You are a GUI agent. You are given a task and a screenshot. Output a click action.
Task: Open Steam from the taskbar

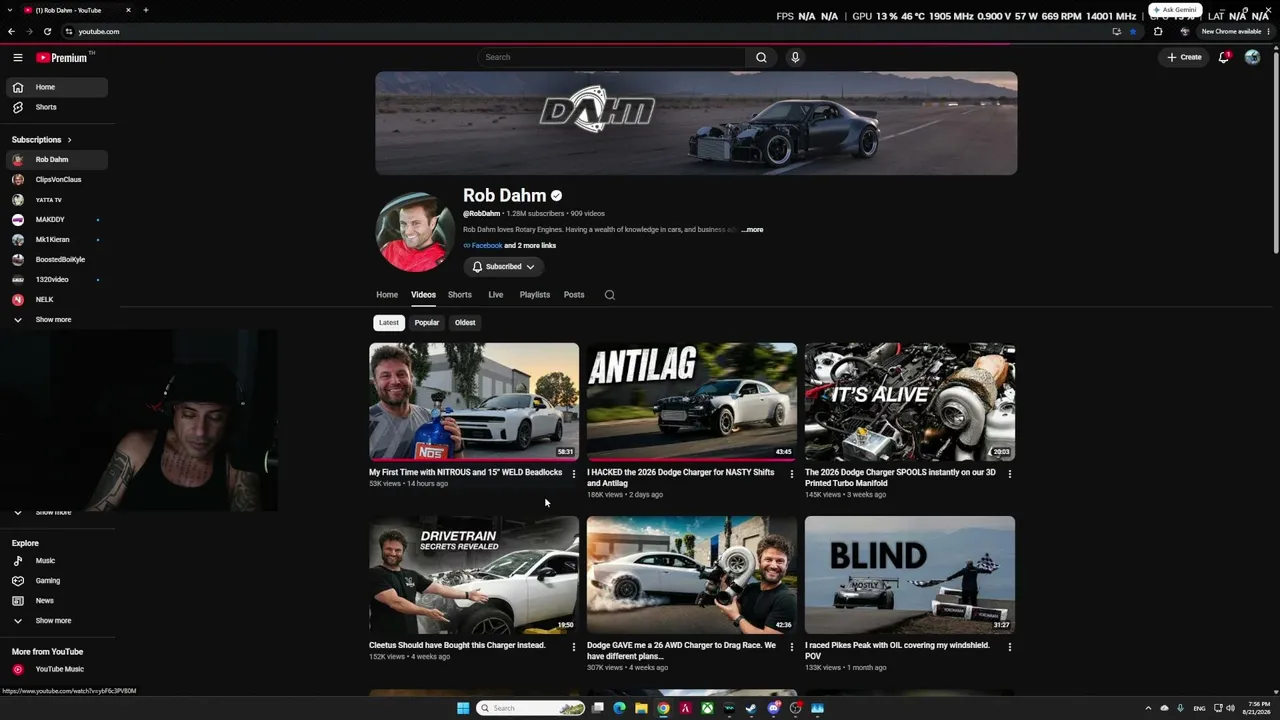pos(751,708)
